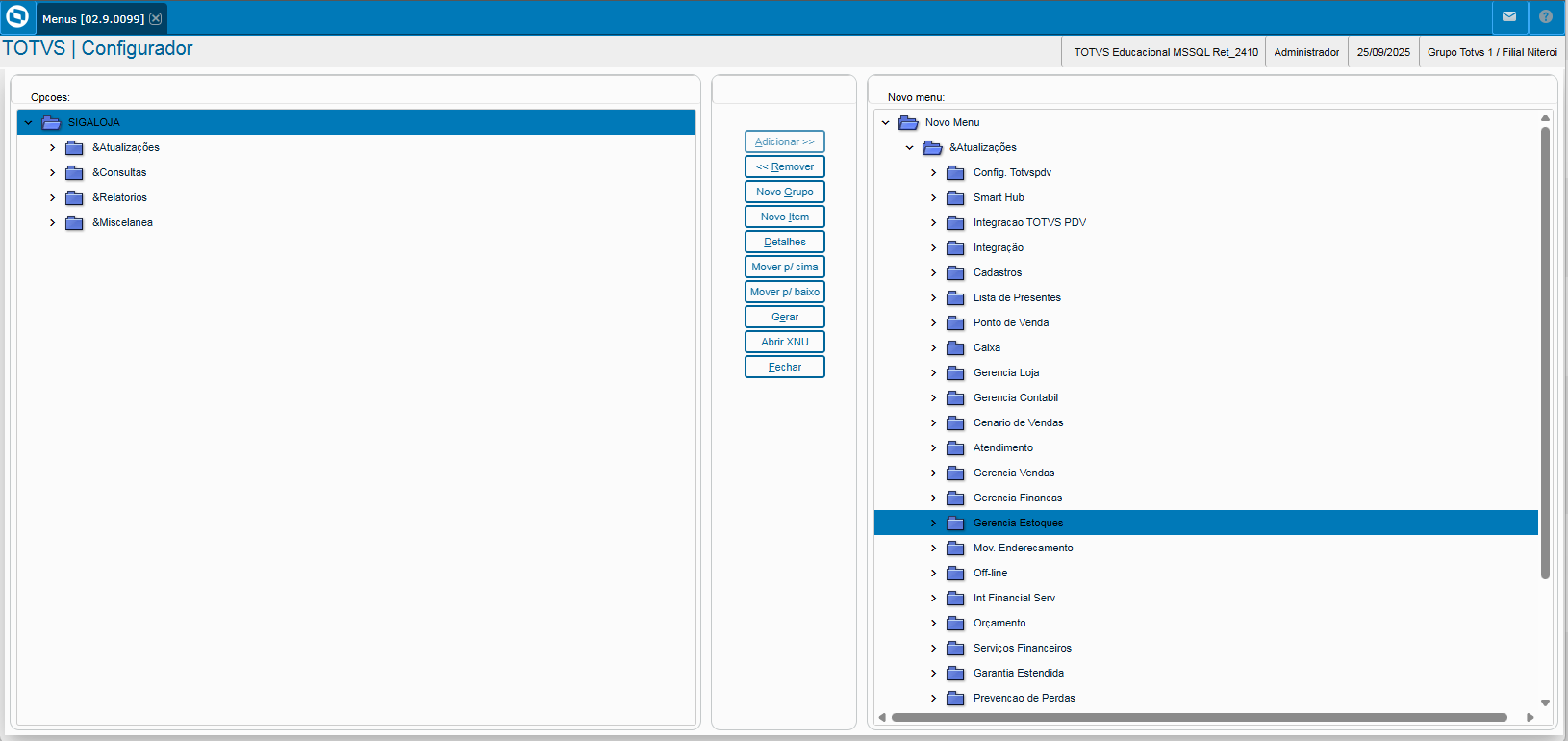The width and height of the screenshot is (1568, 741).
Task: Click the horizontal scrollbar of Novo menu
Action: 1200,717
